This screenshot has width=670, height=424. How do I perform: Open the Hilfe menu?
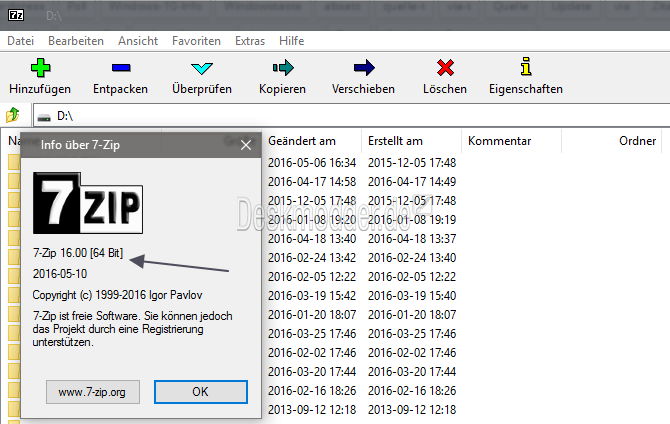(x=291, y=41)
